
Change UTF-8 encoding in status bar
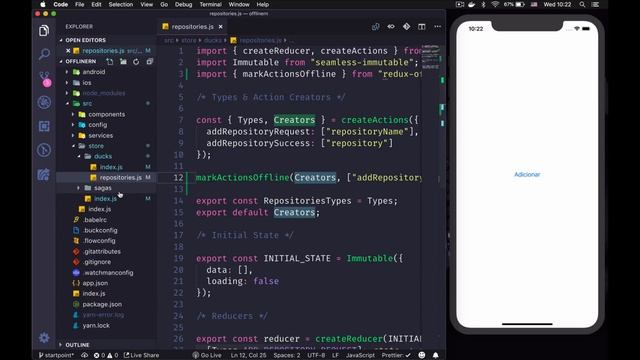click(x=316, y=355)
